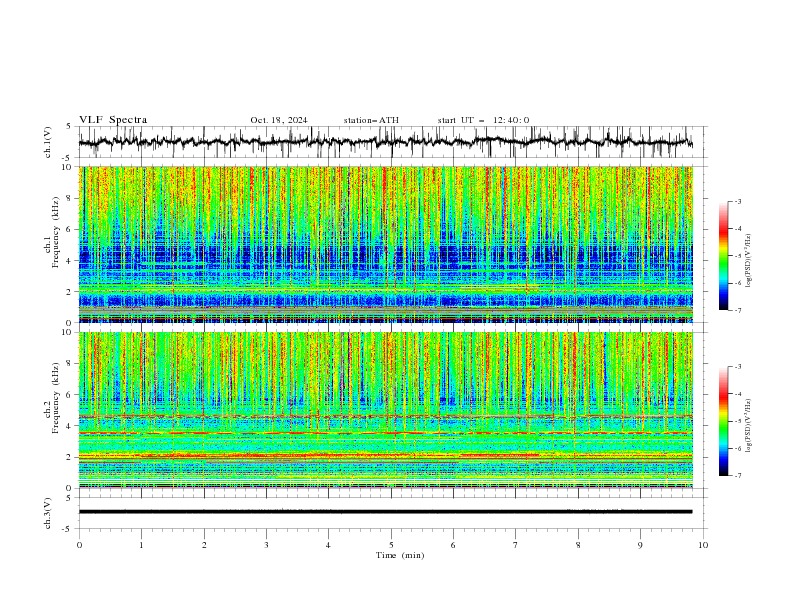Click the 'start UT = 12:40:0' text

pos(483,120)
